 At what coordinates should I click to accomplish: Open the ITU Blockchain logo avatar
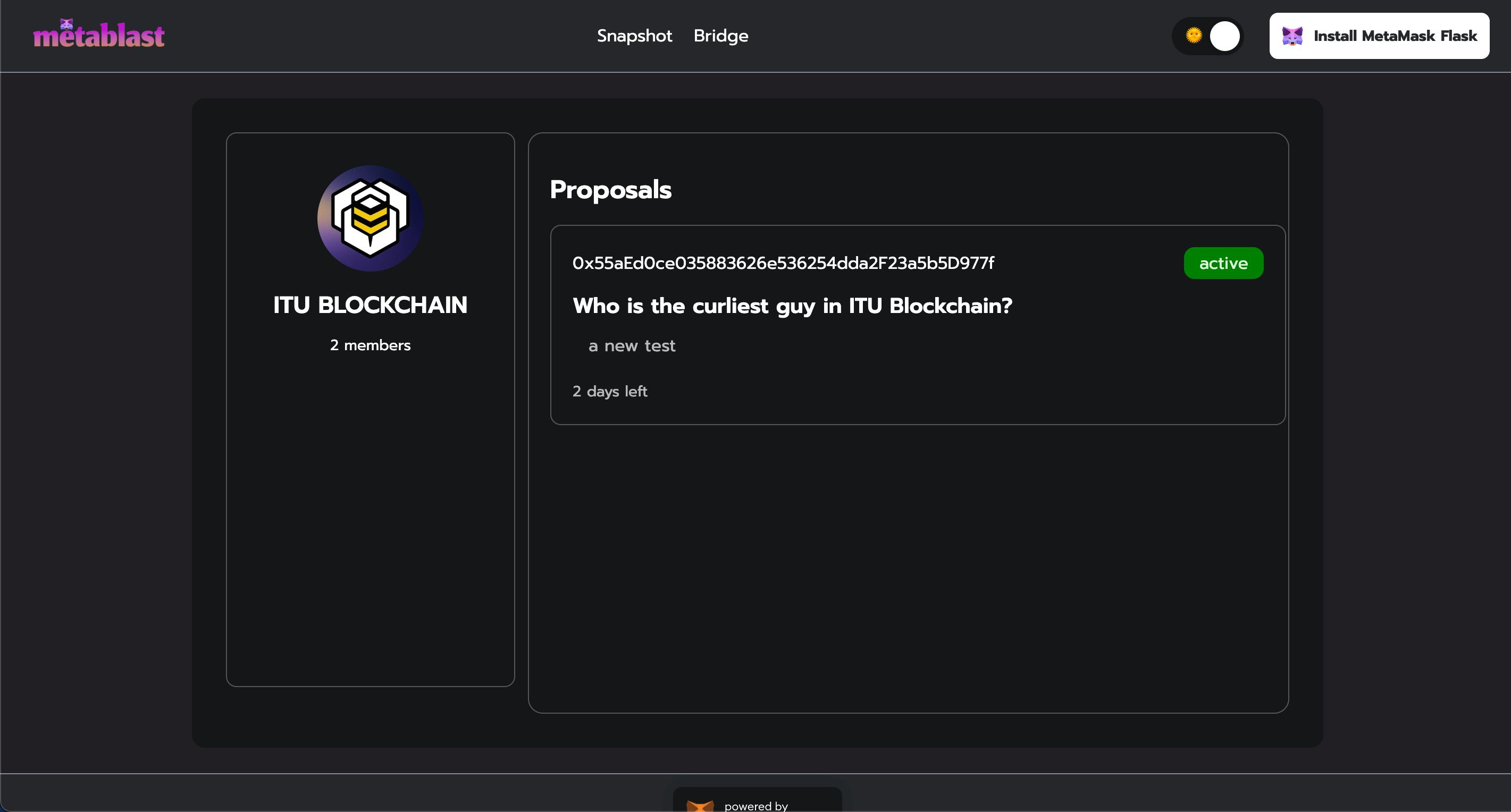coord(370,218)
